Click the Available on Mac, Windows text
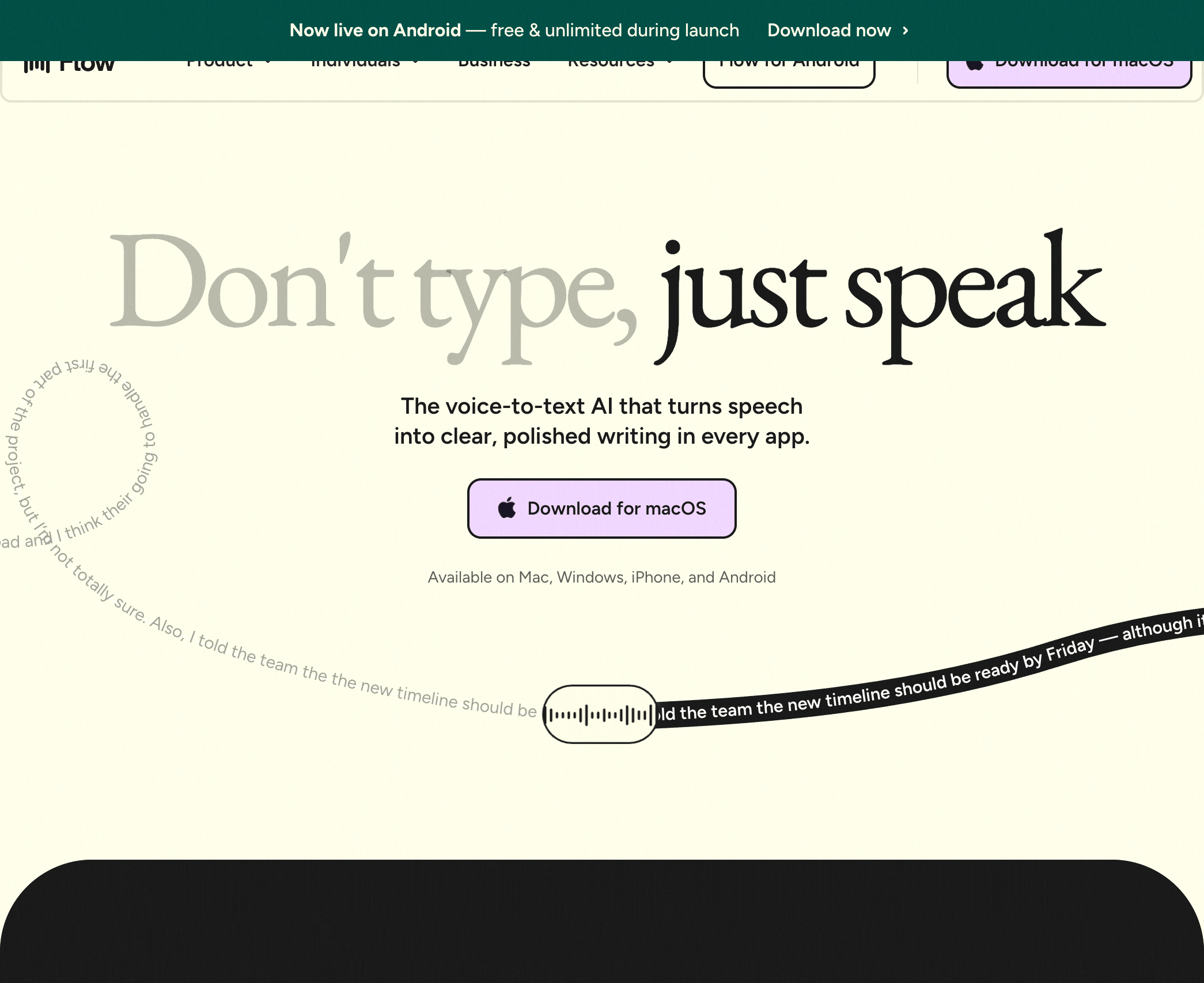Image resolution: width=1204 pixels, height=983 pixels. pyautogui.click(x=601, y=577)
